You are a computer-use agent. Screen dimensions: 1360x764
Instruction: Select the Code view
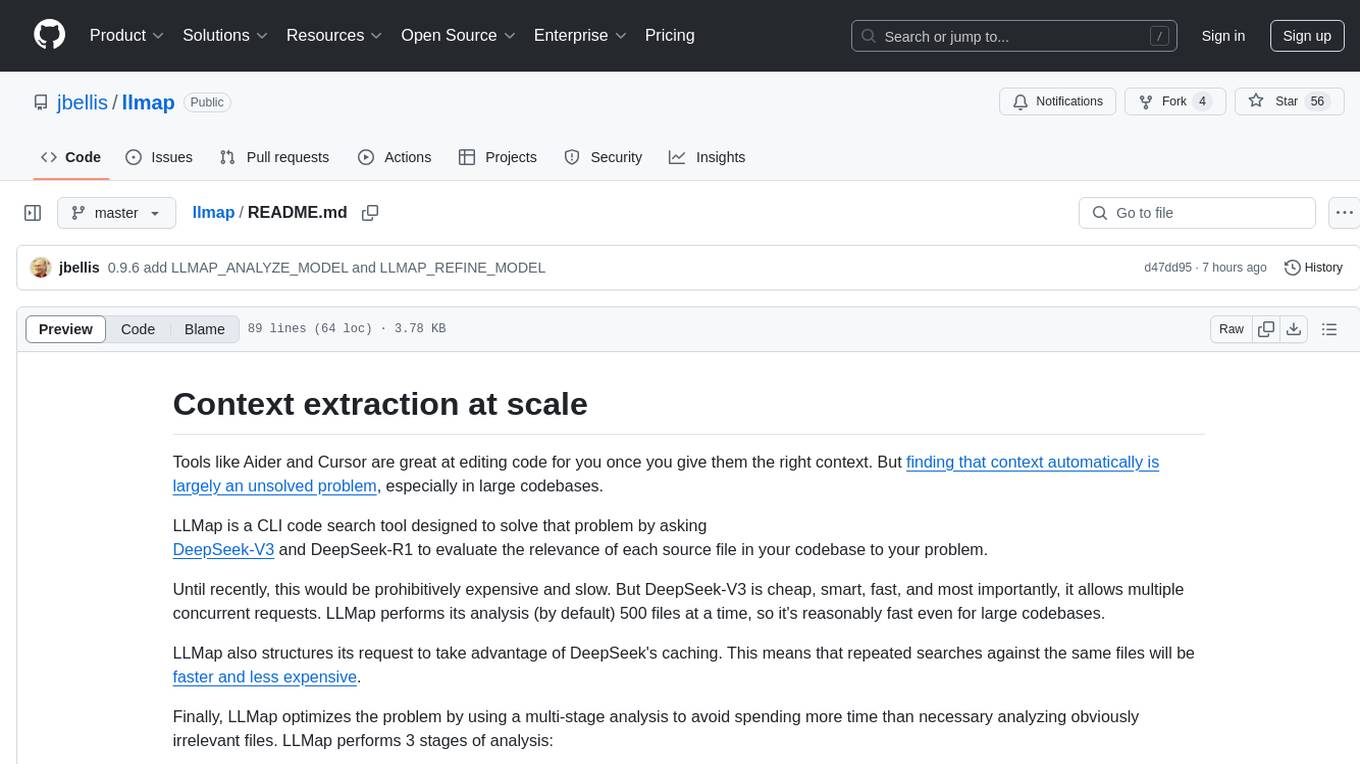[x=138, y=329]
